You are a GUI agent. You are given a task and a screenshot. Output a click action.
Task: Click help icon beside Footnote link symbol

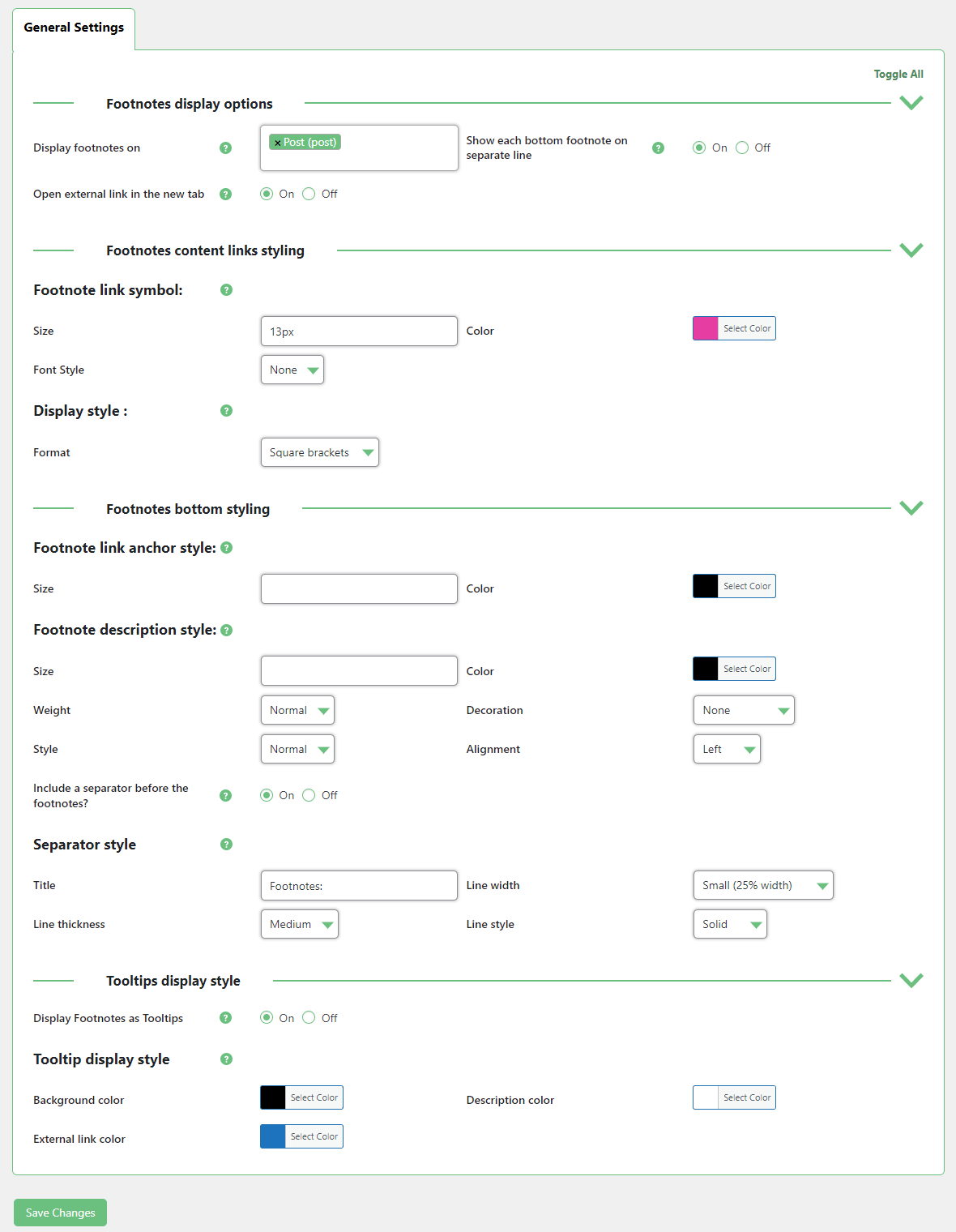pos(227,290)
